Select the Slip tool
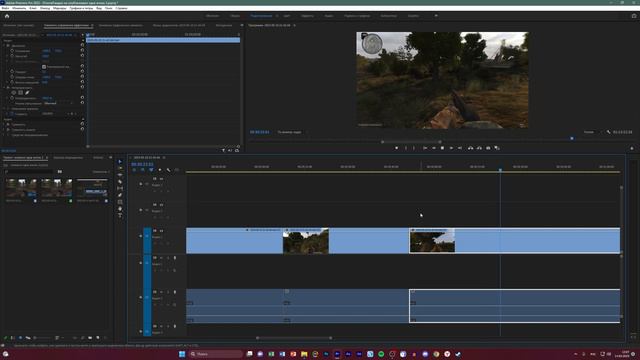The image size is (640, 360). (120, 188)
